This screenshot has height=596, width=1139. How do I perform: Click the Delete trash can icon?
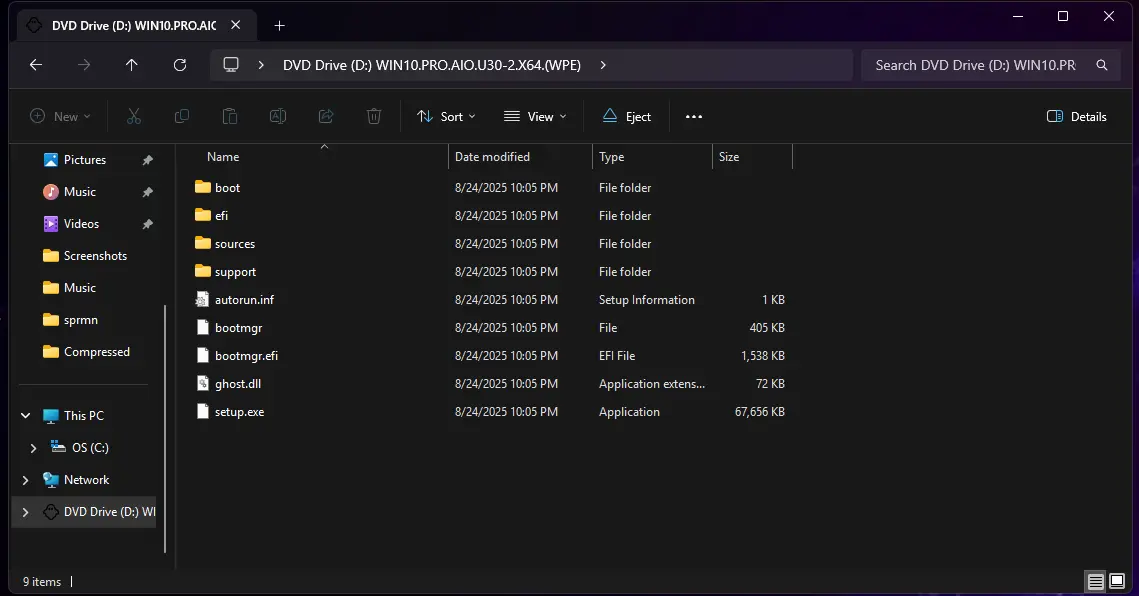pos(374,116)
